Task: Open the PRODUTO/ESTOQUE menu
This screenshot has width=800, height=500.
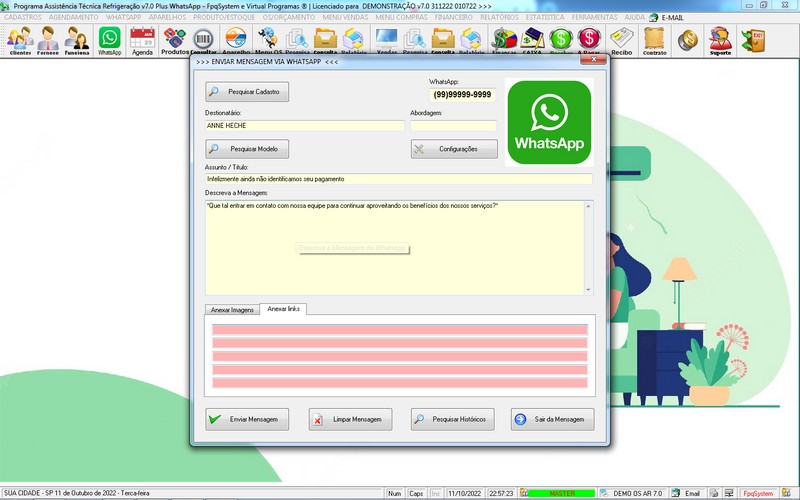Action: 224,17
